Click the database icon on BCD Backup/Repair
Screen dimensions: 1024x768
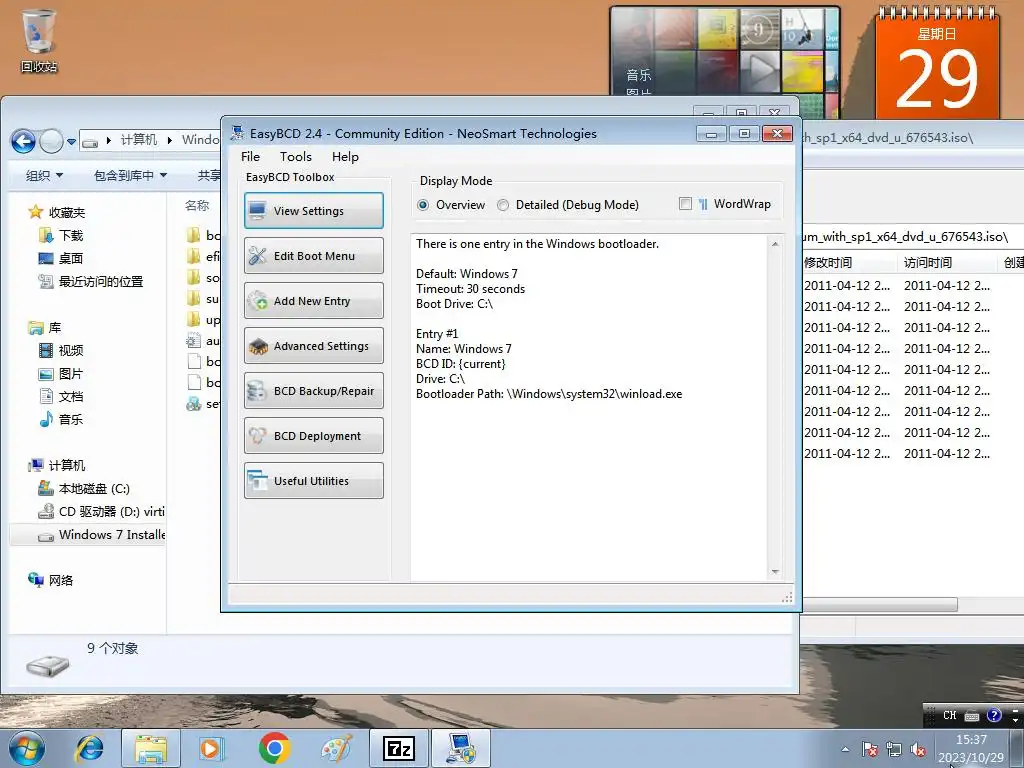(257, 391)
